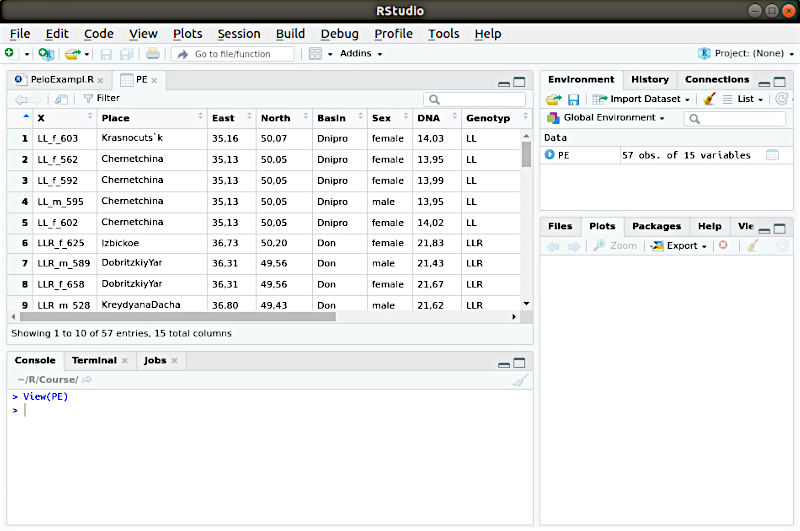Open the Project: (None) selector

coord(745,53)
